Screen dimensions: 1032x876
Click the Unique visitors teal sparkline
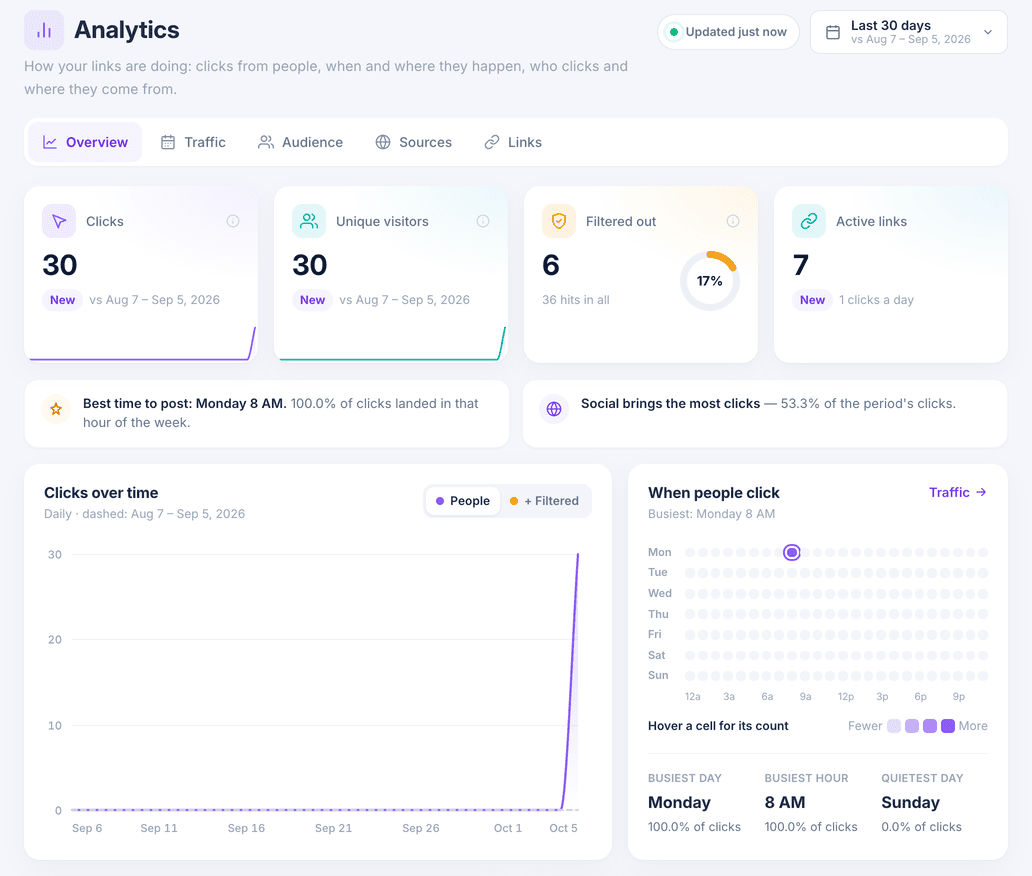392,344
